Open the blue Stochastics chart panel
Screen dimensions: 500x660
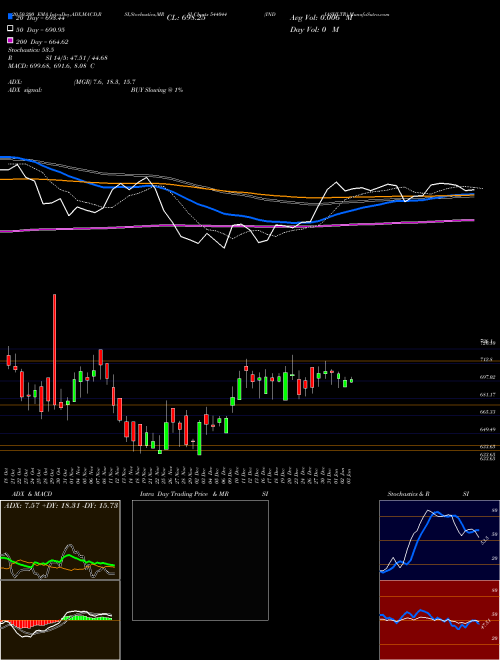coord(439,540)
